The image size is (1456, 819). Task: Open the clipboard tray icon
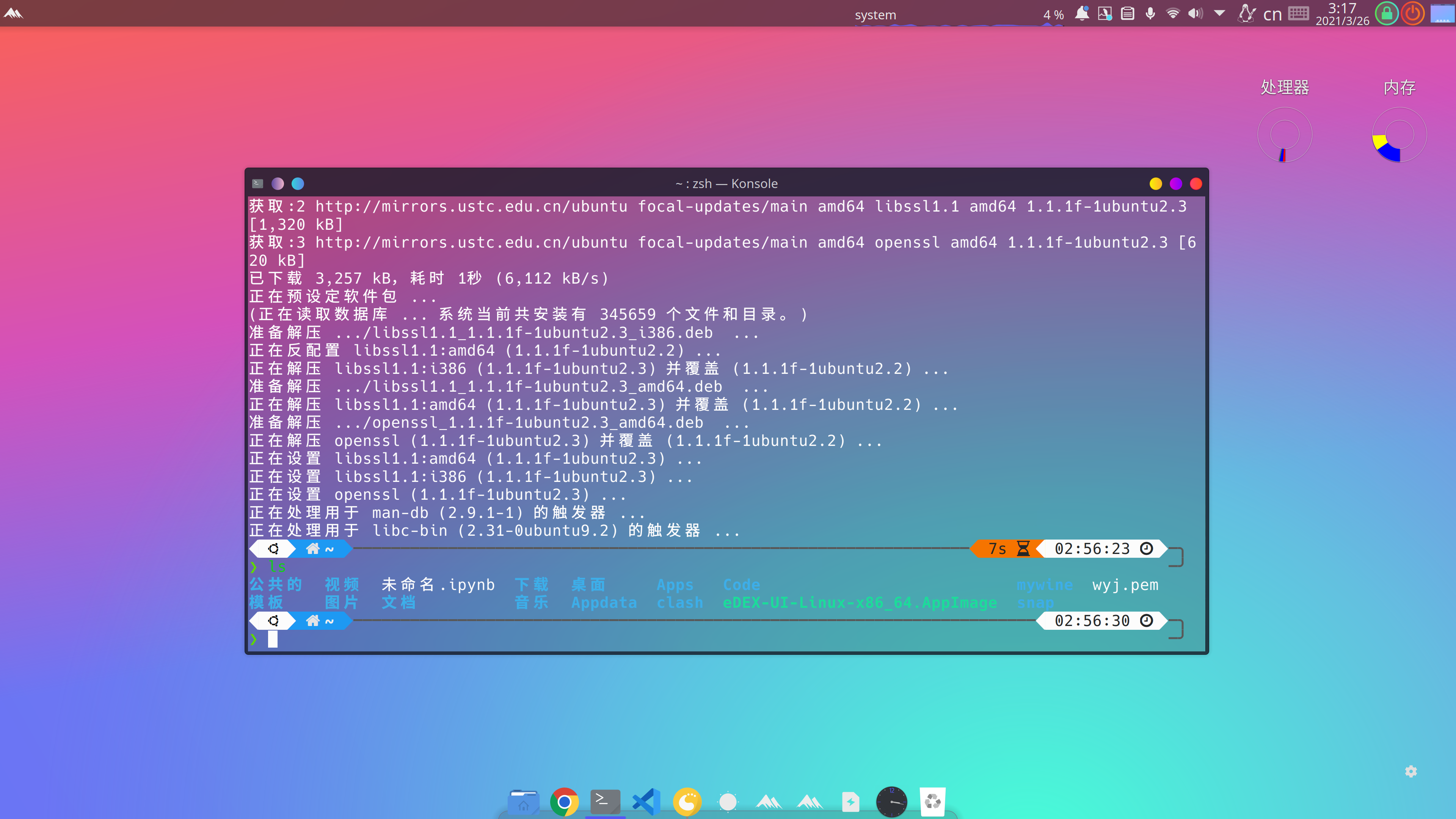(x=1128, y=13)
